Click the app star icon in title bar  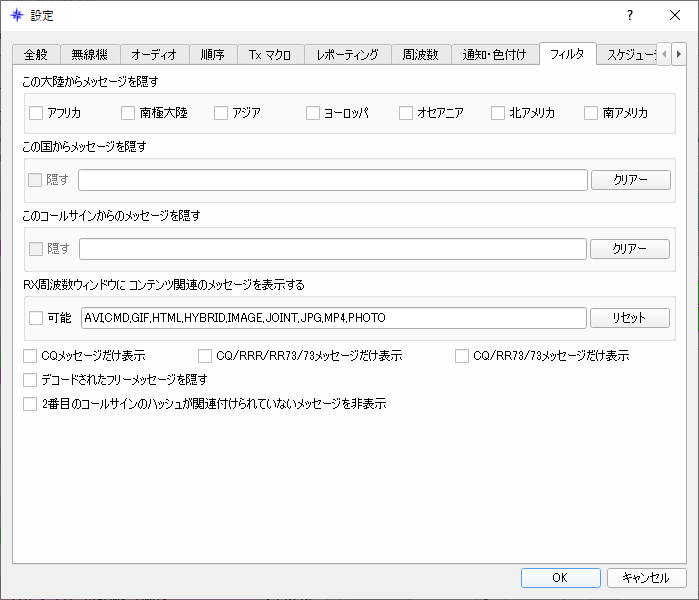(16, 16)
